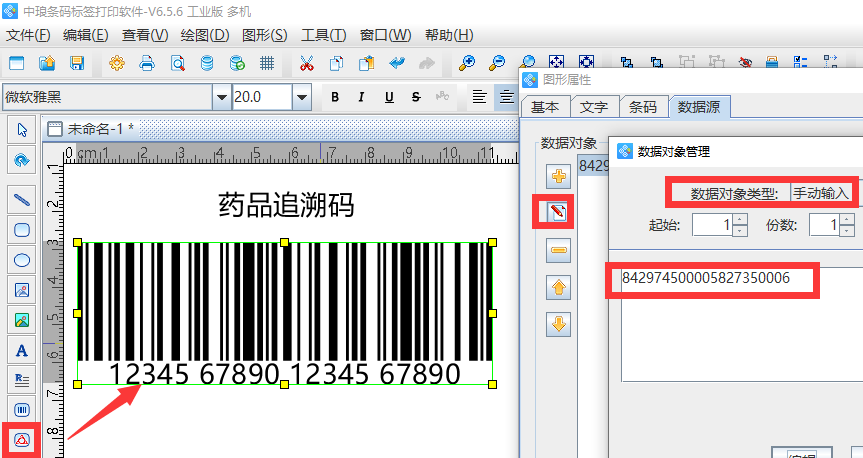Decrease the 起始 value with down arrow

coord(740,231)
